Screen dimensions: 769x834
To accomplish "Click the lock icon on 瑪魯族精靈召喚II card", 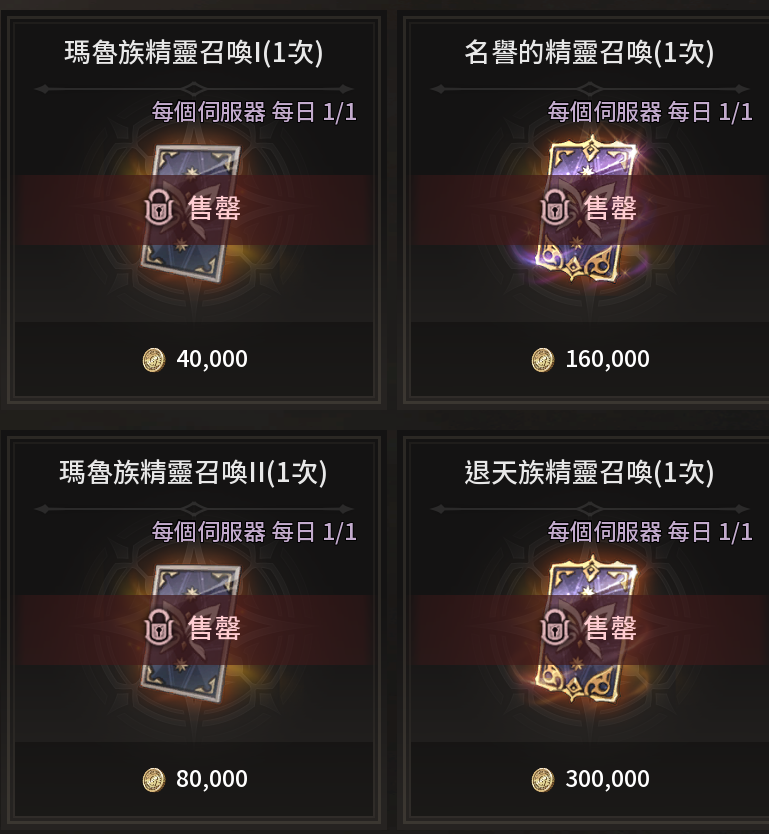I will click(159, 628).
